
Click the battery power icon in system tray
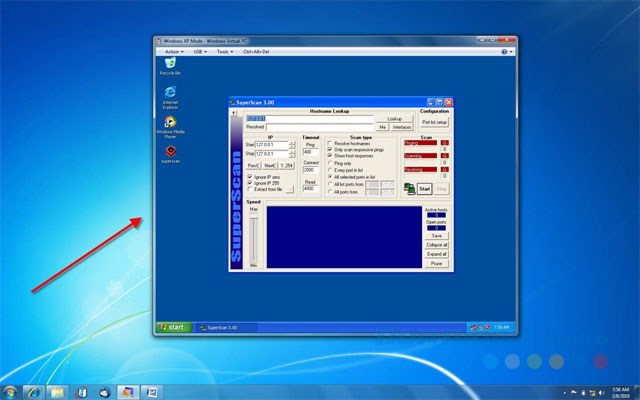583,393
